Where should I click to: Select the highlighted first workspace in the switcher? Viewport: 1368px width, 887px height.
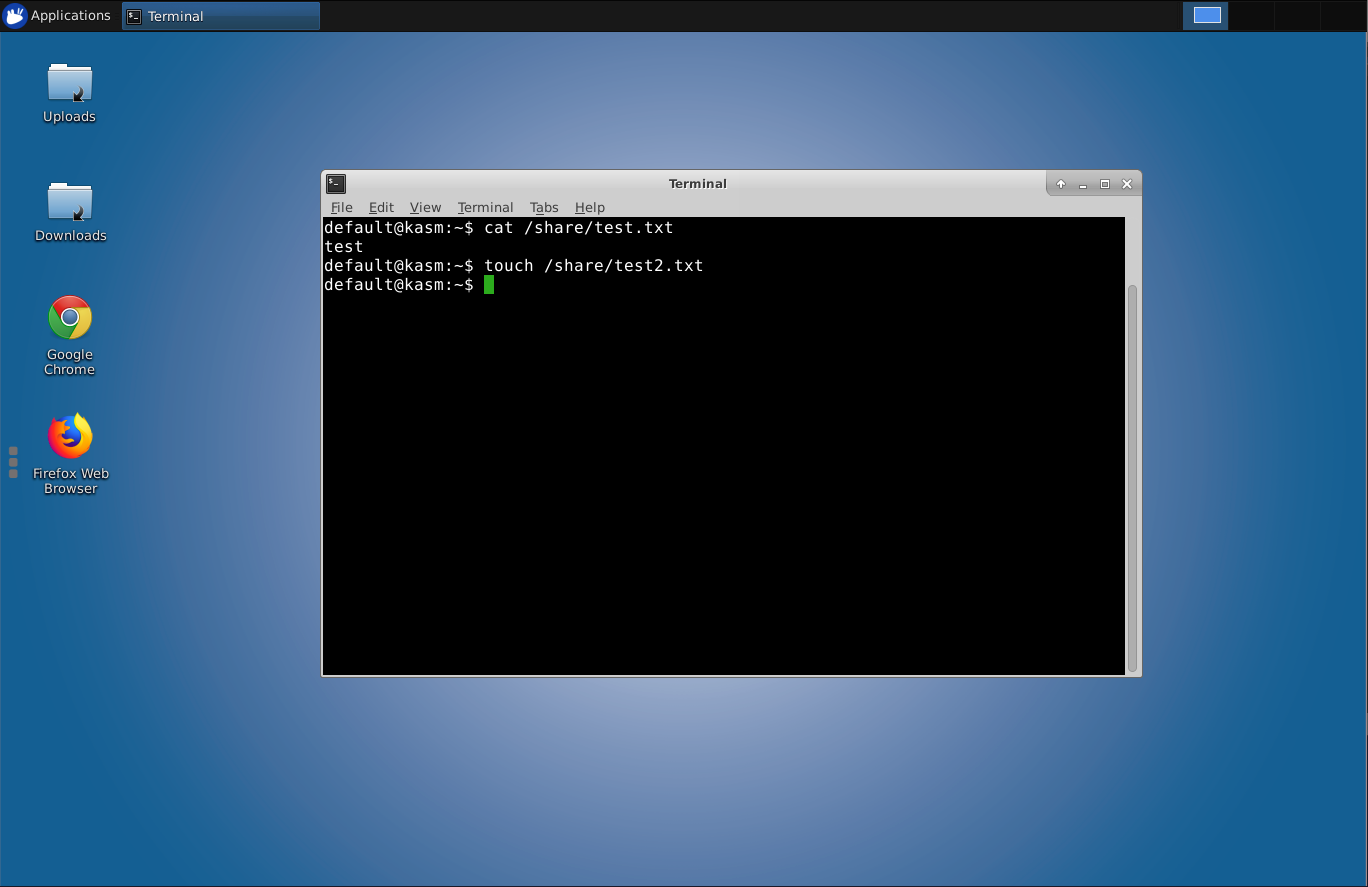coord(1207,16)
